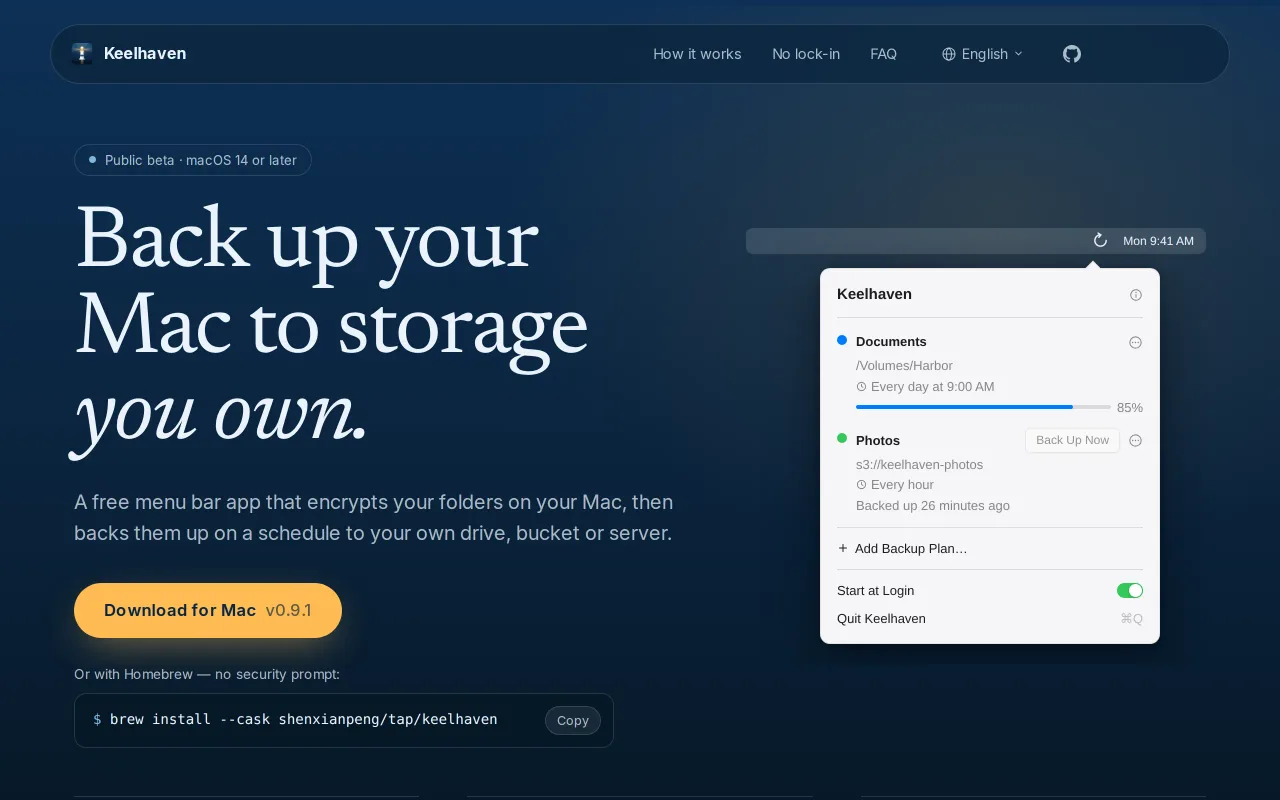
Task: Click the s3://keelhaven-photos destination text
Action: (x=919, y=464)
